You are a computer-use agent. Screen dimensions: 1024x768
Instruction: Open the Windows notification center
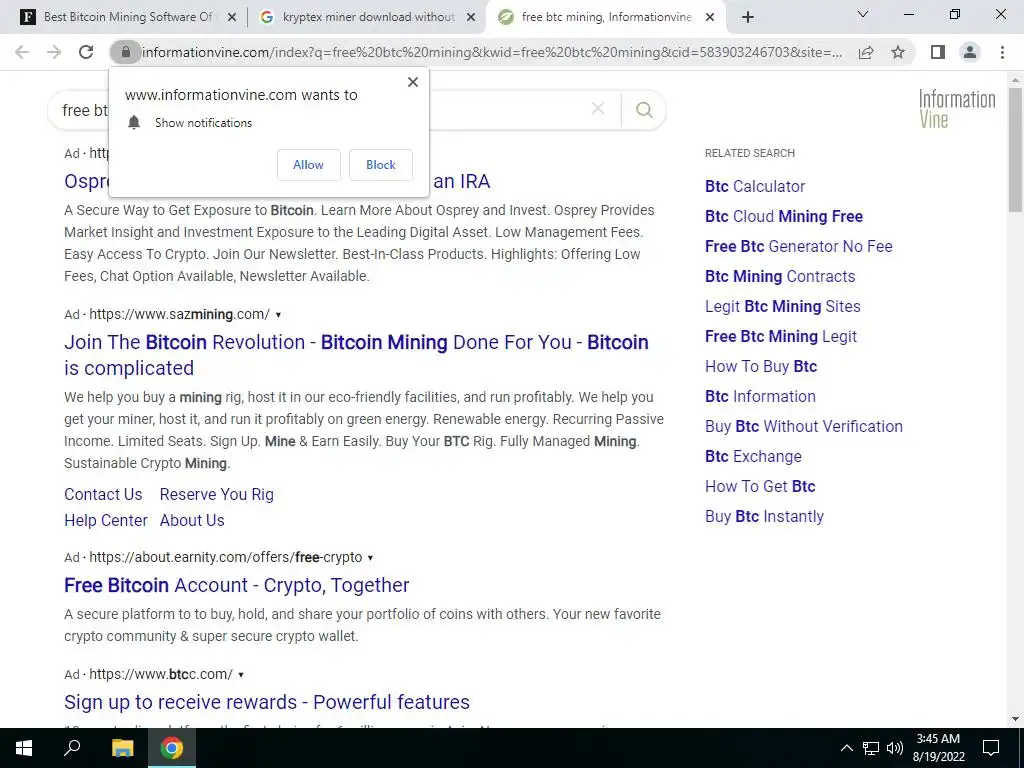[x=991, y=748]
